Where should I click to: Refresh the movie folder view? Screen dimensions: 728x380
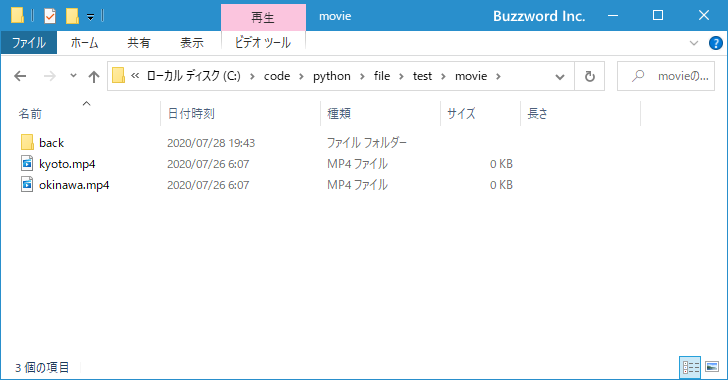click(x=590, y=76)
